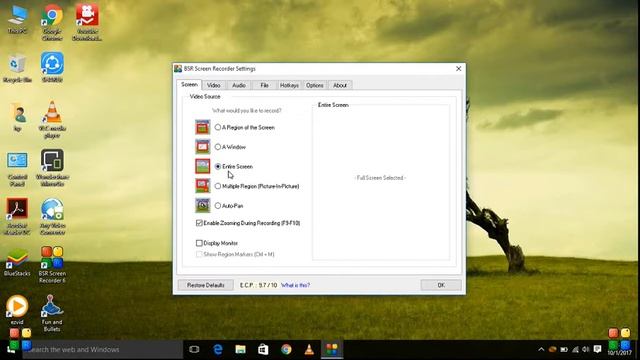Image resolution: width=640 pixels, height=360 pixels.
Task: Select the 'Entire Screen' radio button
Action: click(x=218, y=167)
